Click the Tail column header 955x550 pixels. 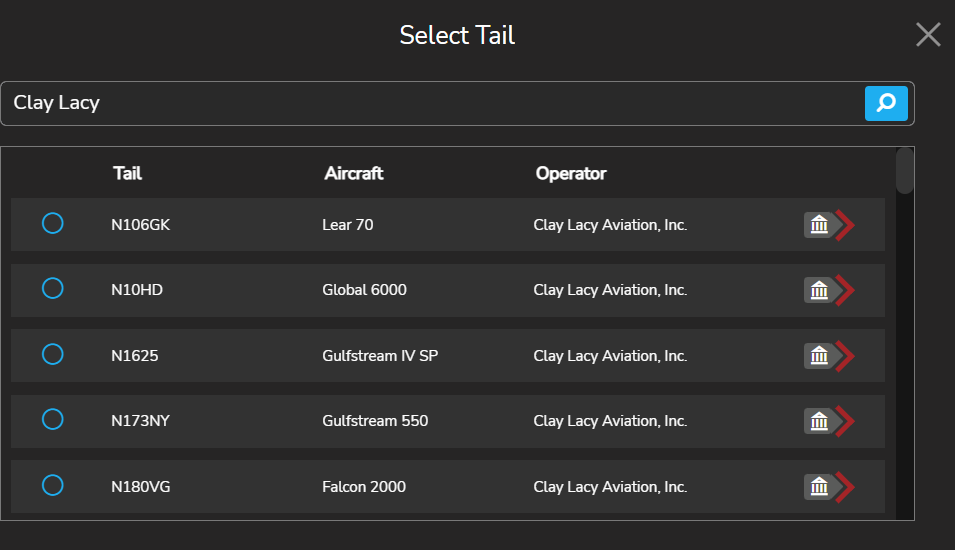pyautogui.click(x=127, y=173)
